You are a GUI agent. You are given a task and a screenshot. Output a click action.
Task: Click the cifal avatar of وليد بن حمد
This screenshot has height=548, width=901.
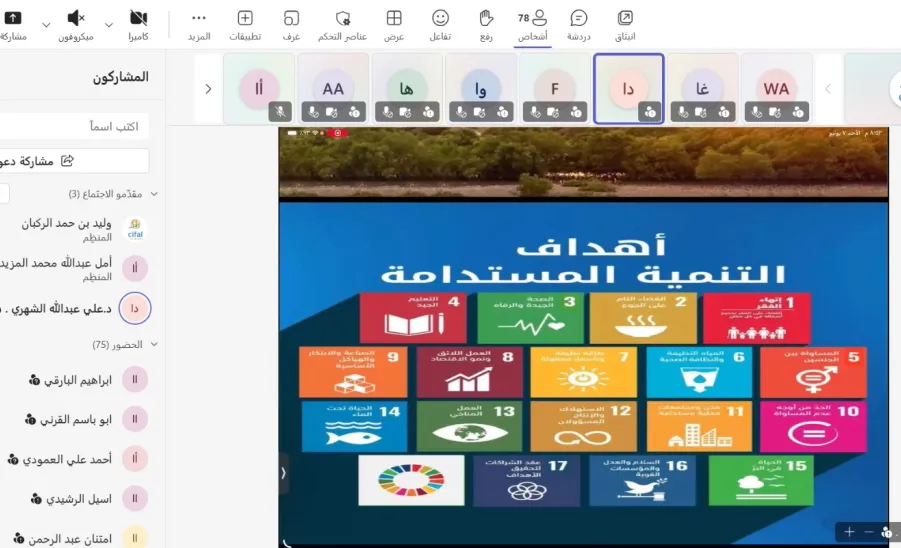tap(135, 229)
